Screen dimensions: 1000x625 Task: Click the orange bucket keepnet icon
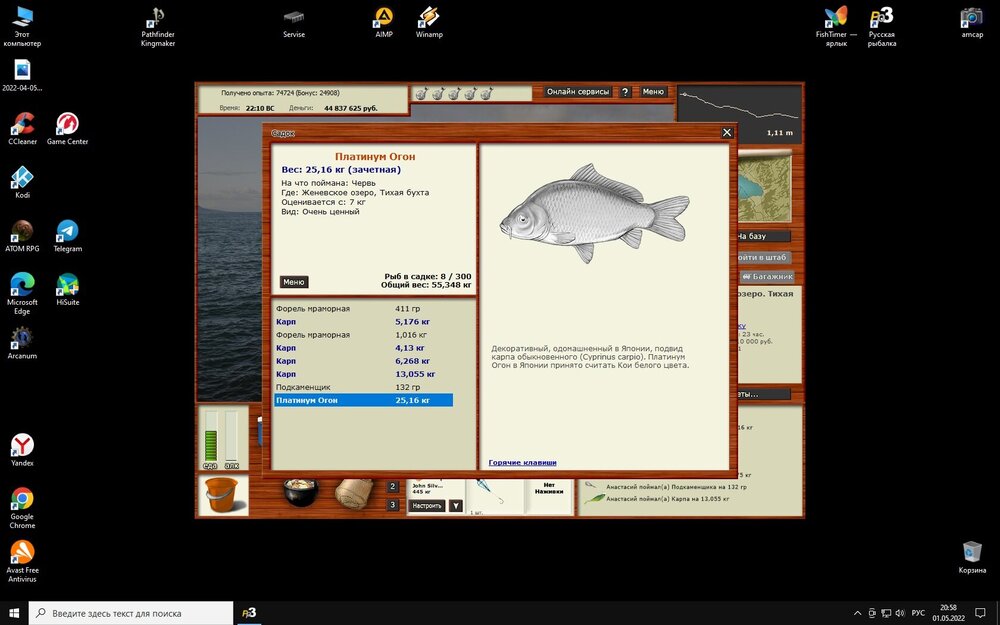point(221,495)
